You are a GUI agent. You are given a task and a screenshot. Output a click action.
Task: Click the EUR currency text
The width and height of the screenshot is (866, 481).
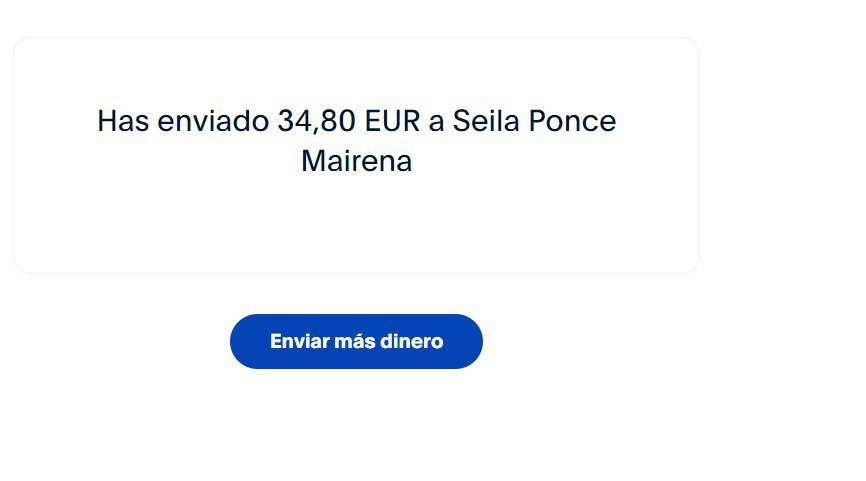tap(393, 121)
